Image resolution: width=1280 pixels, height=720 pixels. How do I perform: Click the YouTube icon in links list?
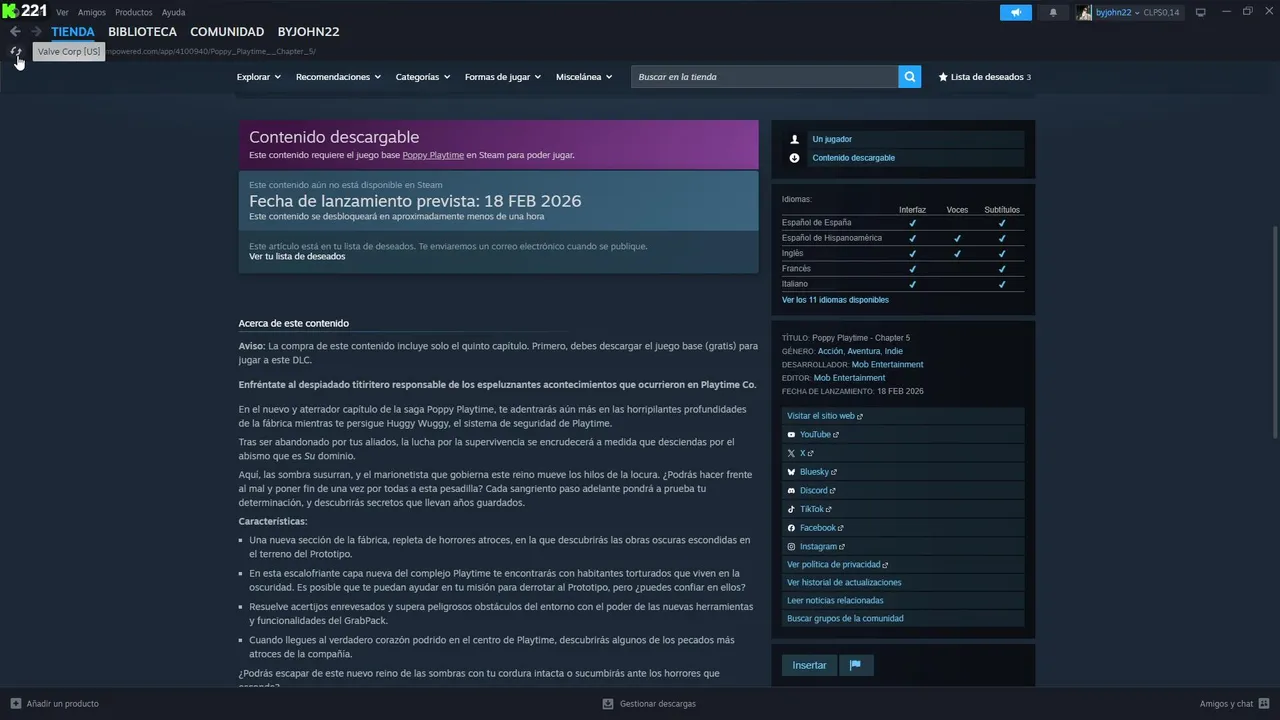(x=791, y=435)
